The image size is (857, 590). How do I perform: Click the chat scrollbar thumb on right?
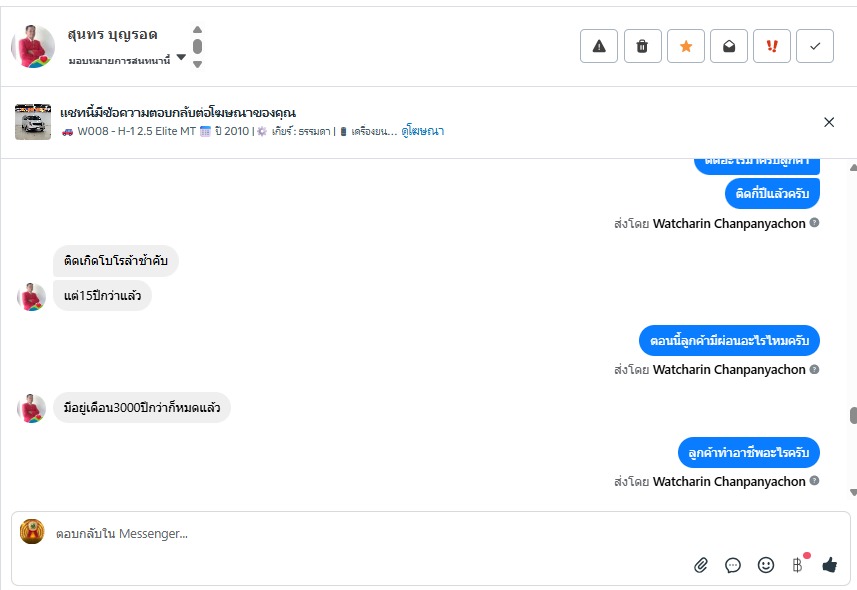pos(853,416)
